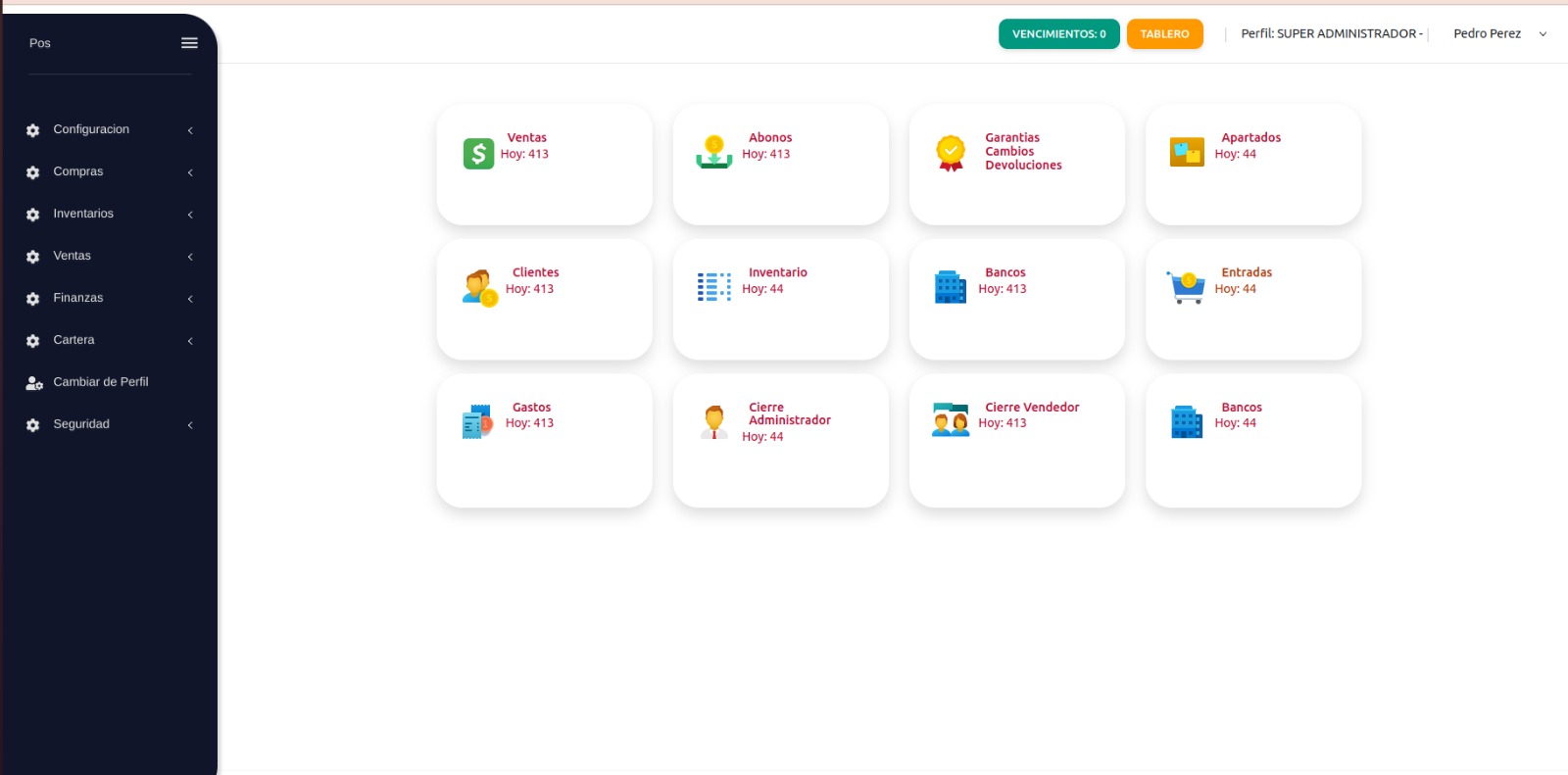
Task: Click 'Hoy: 44' under Inventario card
Action: [x=762, y=289]
